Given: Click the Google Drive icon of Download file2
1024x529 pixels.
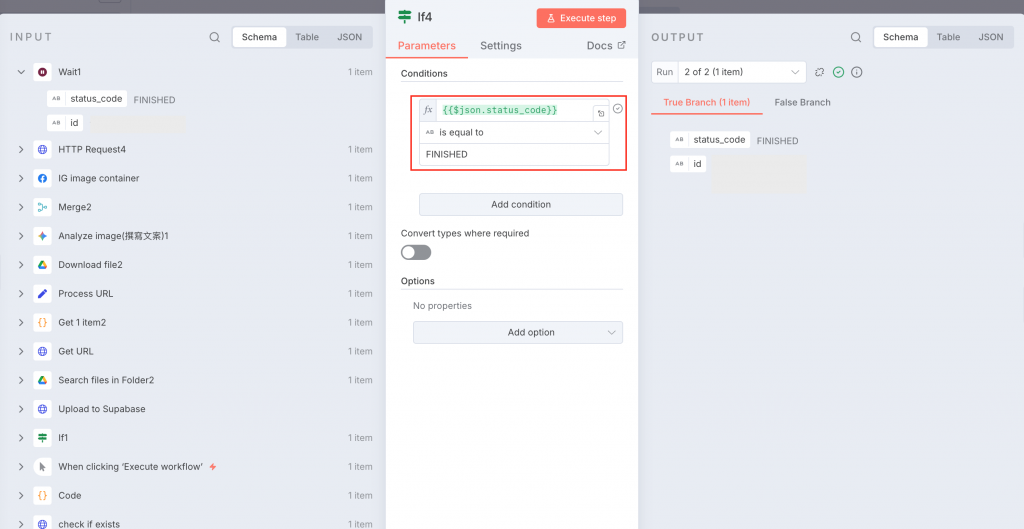Looking at the screenshot, I should (x=42, y=264).
